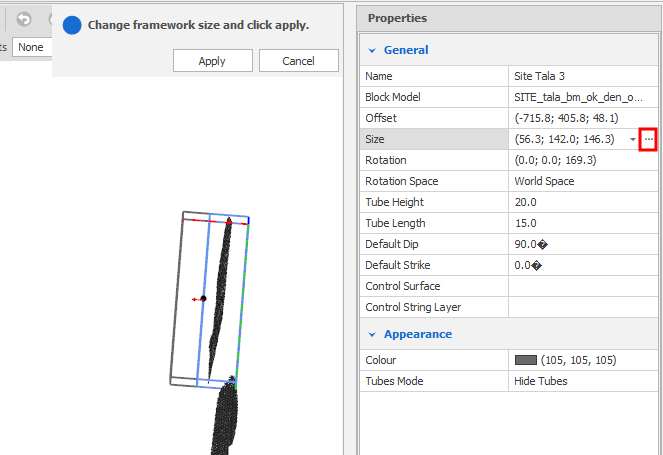663x455 pixels.
Task: Click the undo arrow icon in toolbar
Action: coord(24,19)
